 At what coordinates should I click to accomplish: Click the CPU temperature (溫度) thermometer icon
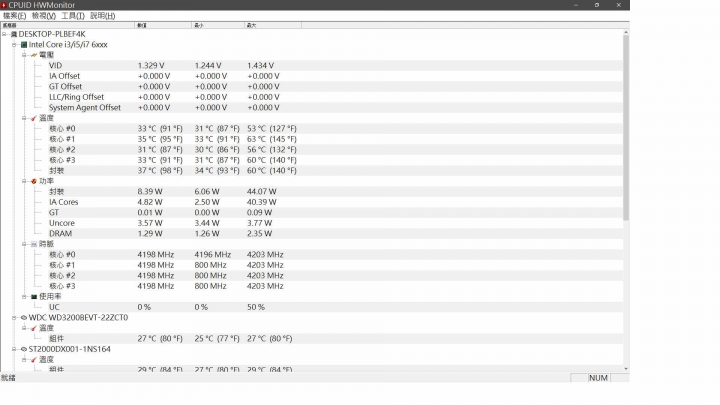[34, 118]
